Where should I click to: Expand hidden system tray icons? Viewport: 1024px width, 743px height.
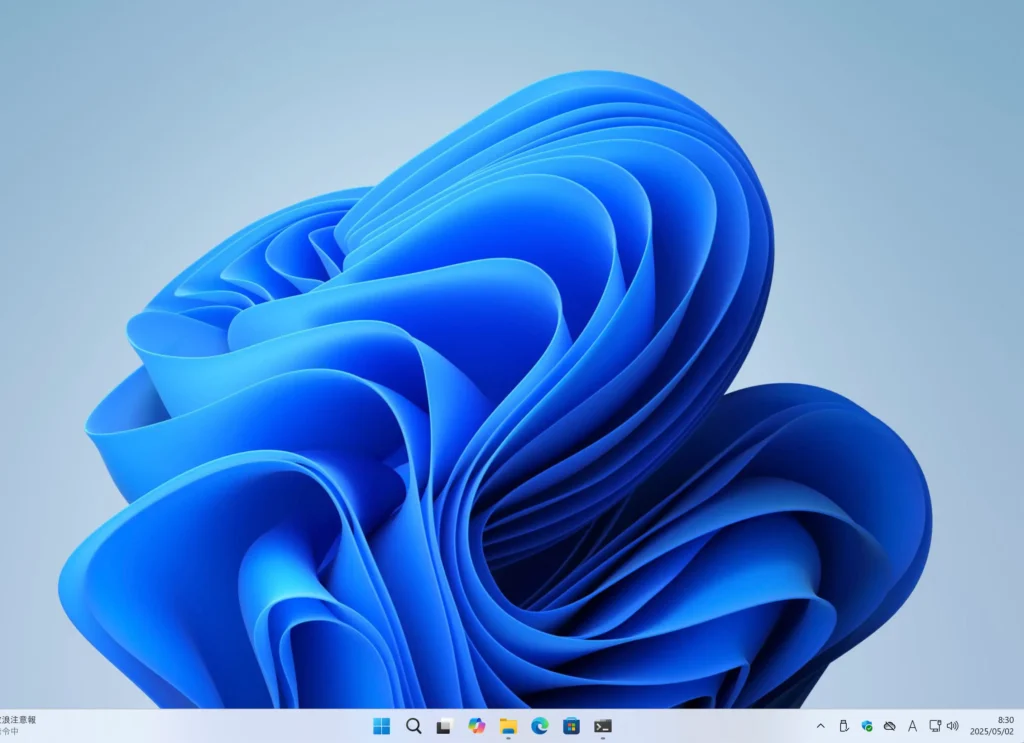[x=820, y=728]
